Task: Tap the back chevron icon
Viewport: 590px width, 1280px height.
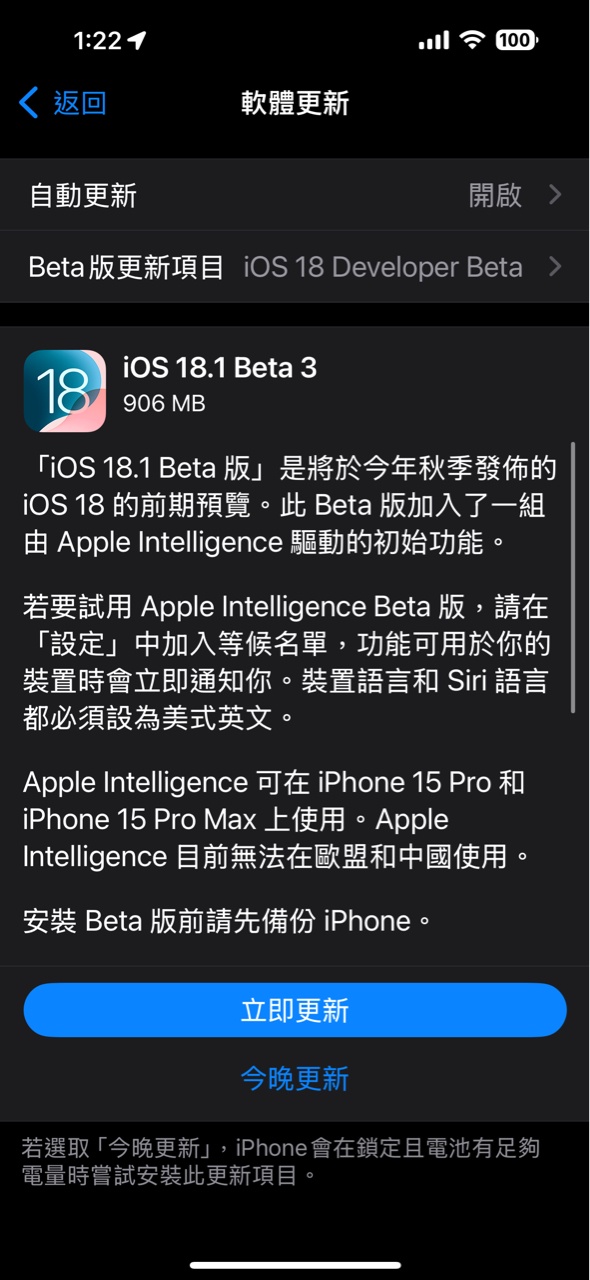Action: (29, 103)
